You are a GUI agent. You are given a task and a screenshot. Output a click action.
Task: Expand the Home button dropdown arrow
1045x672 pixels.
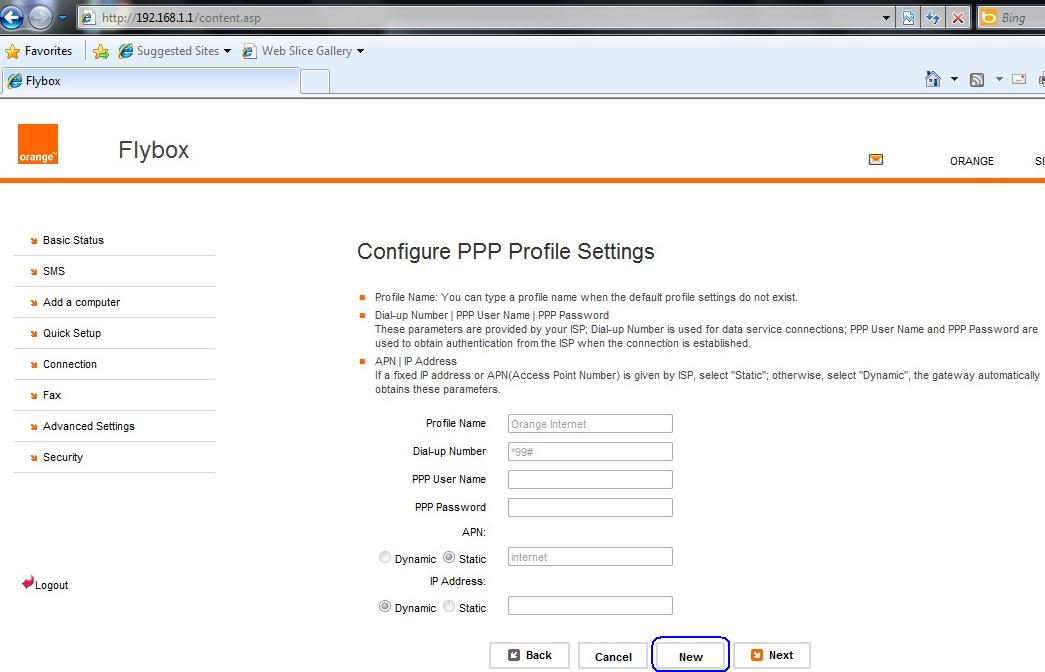tap(954, 79)
